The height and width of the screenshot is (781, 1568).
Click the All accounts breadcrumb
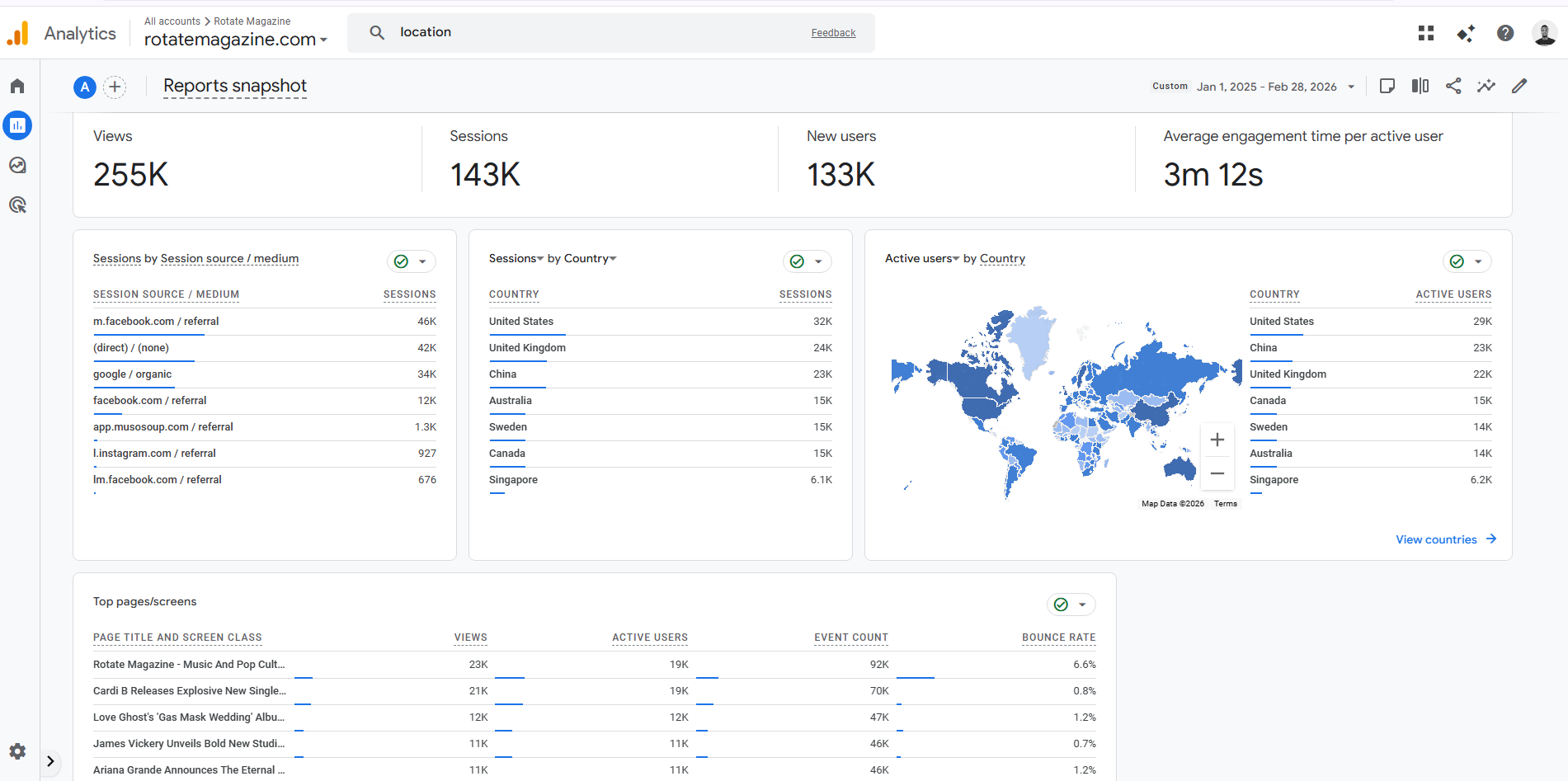point(172,21)
